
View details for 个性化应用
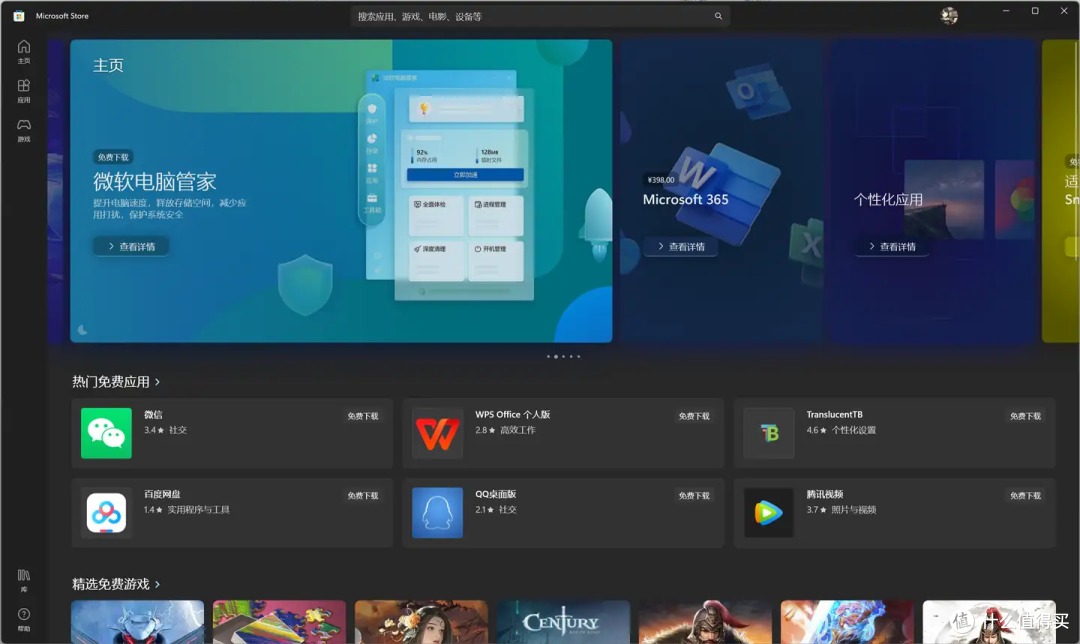tap(891, 247)
